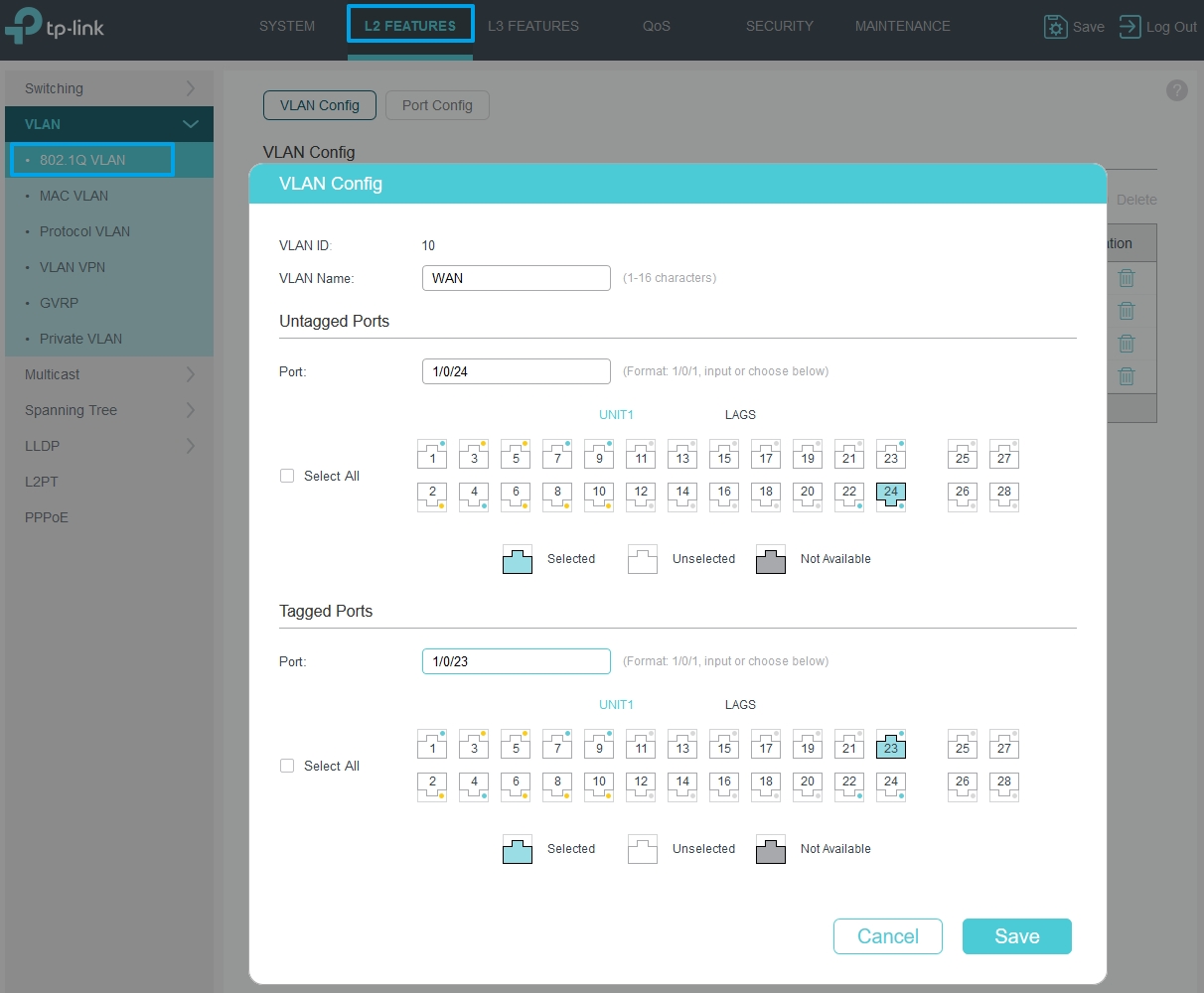This screenshot has width=1204, height=993.
Task: Select port 22 in Tagged Ports
Action: pos(849,785)
